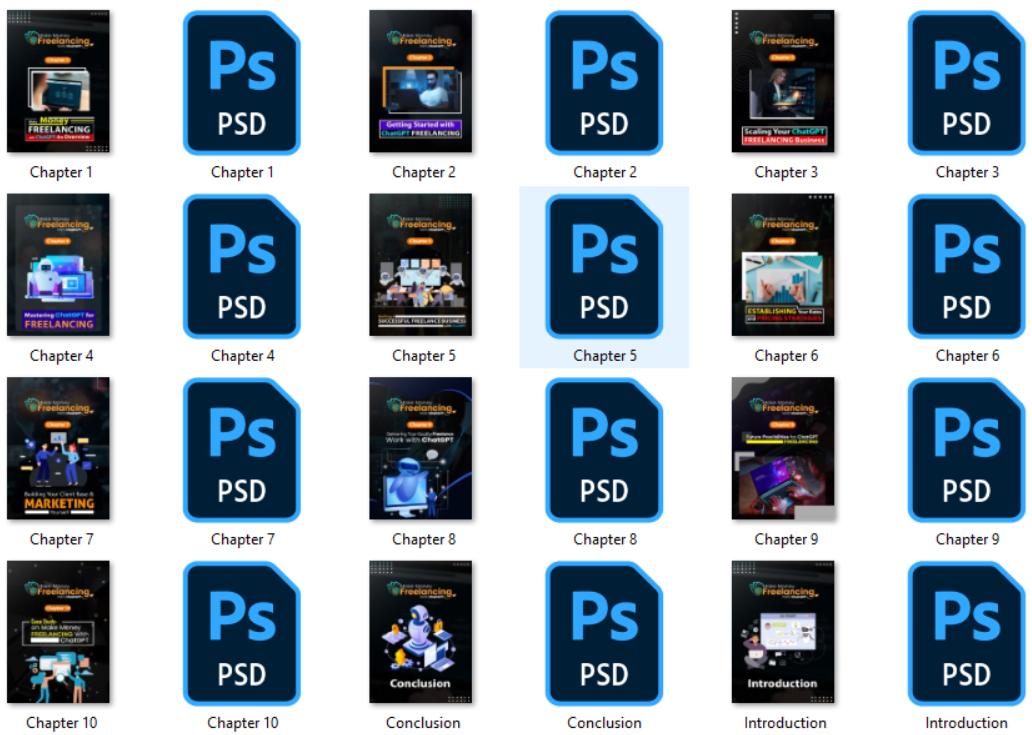The width and height of the screenshot is (1032, 735).
Task: Click the Conclusion cover image thumbnail
Action: pyautogui.click(x=422, y=633)
